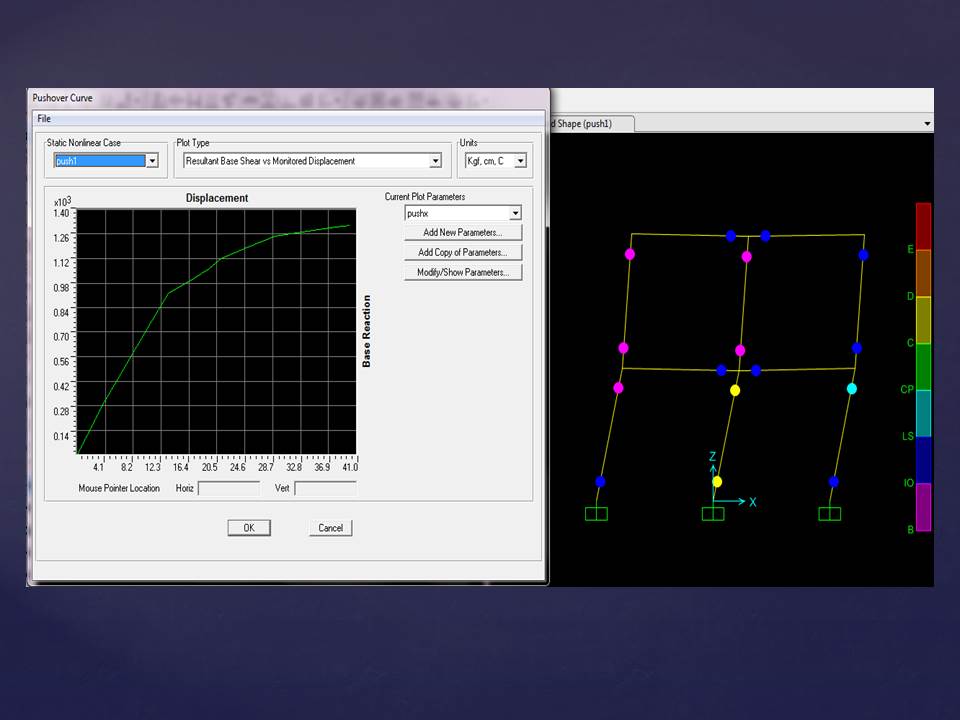
Task: Click Add New Parameters button
Action: click(x=463, y=233)
